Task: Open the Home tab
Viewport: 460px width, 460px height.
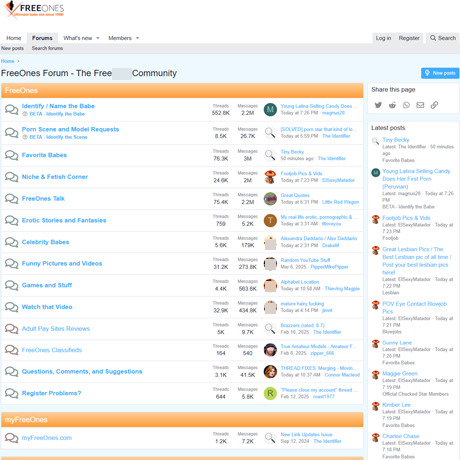Action: [14, 38]
